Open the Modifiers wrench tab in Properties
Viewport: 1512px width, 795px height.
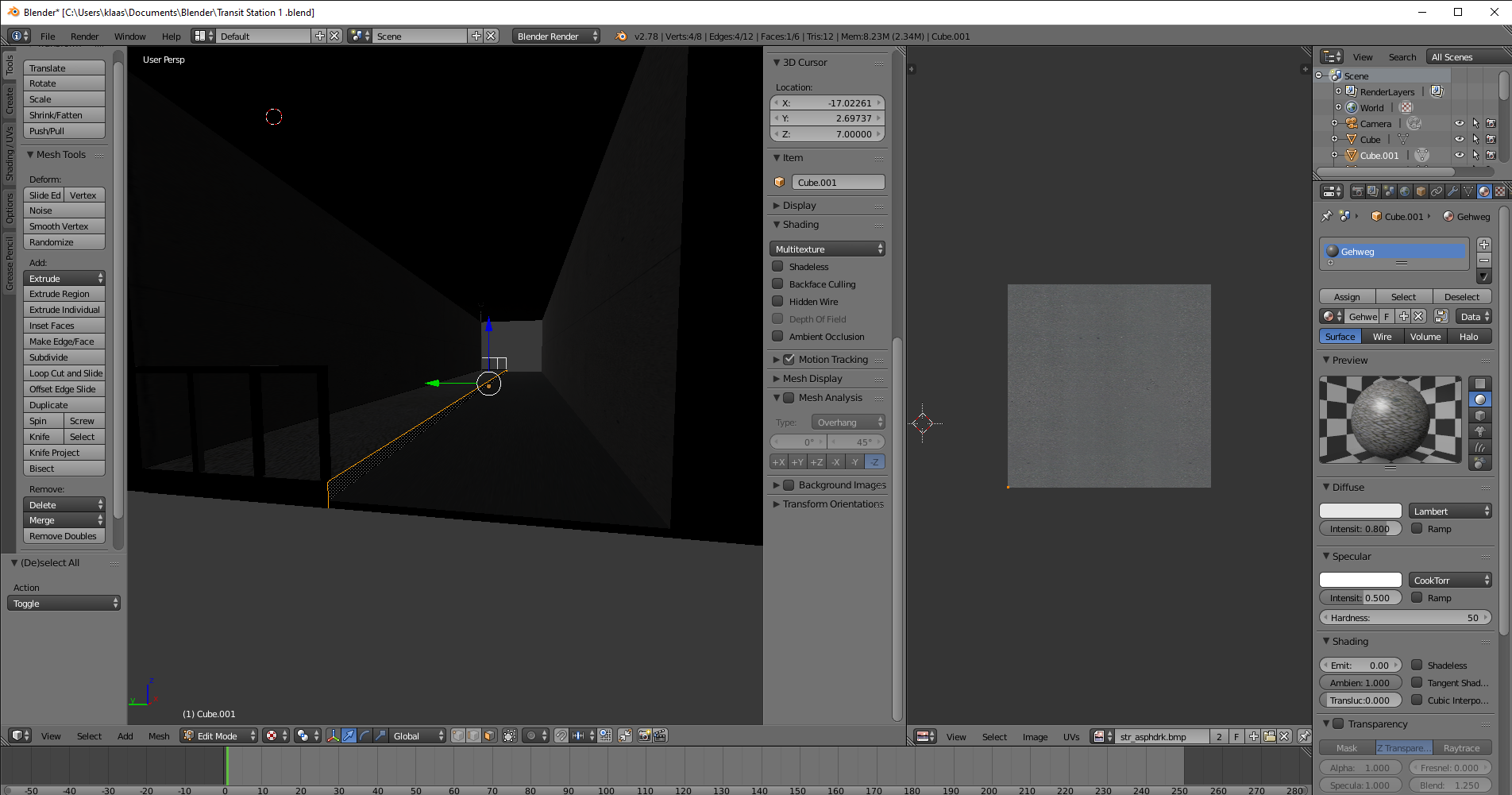point(1452,191)
